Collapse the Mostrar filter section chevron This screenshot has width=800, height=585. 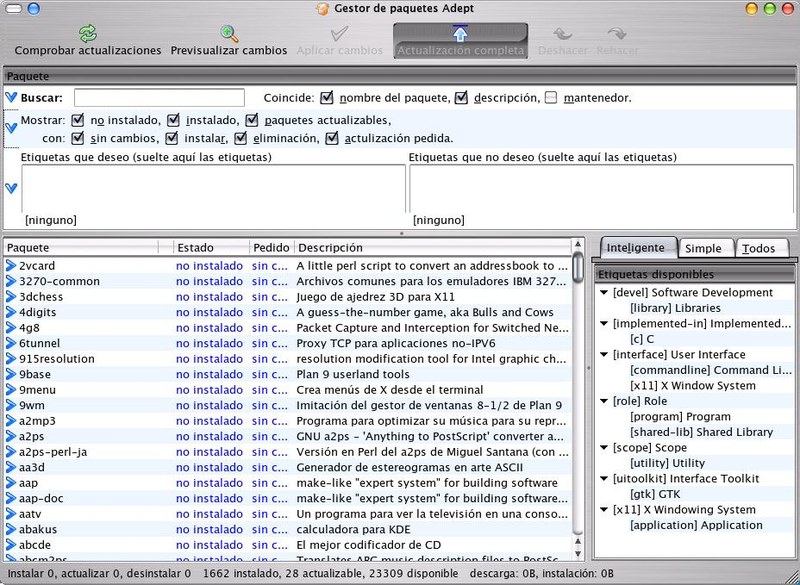click(11, 128)
